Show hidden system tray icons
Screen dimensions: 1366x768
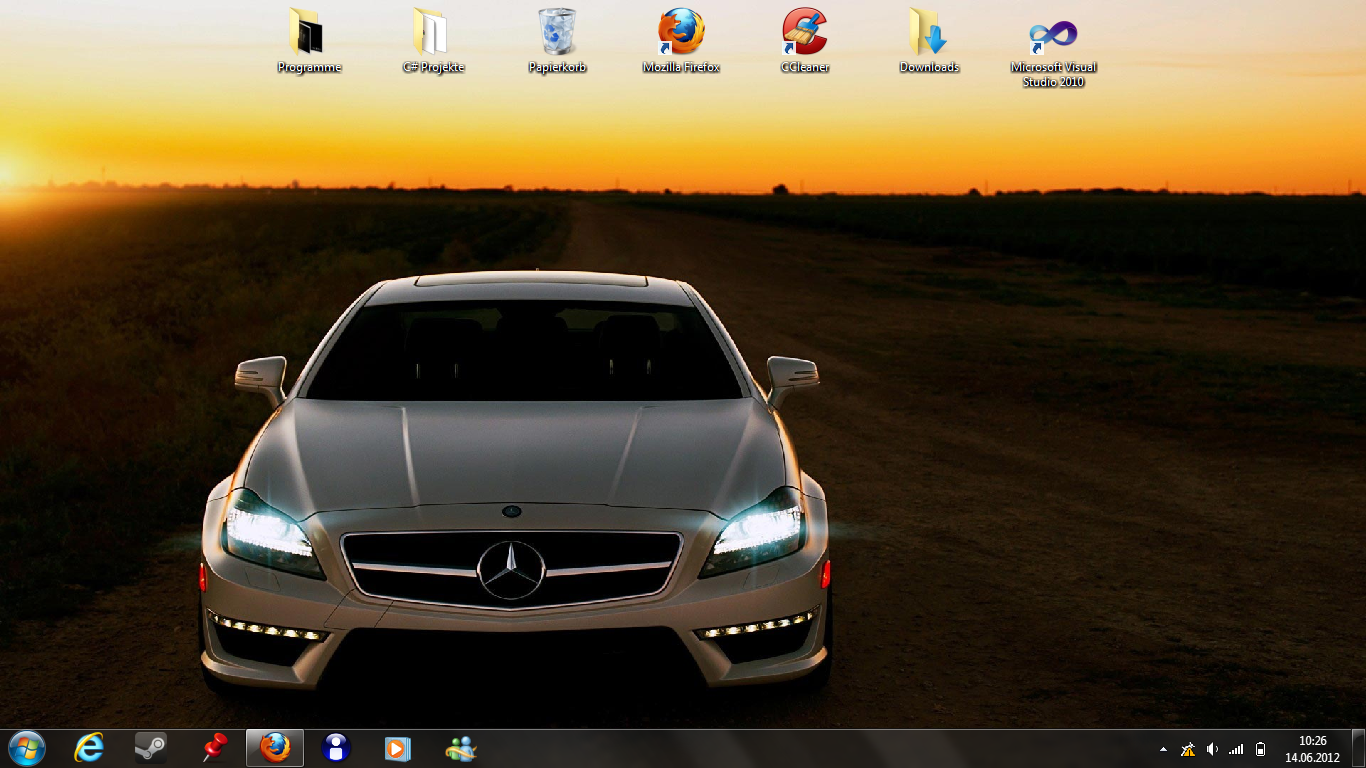(1163, 749)
